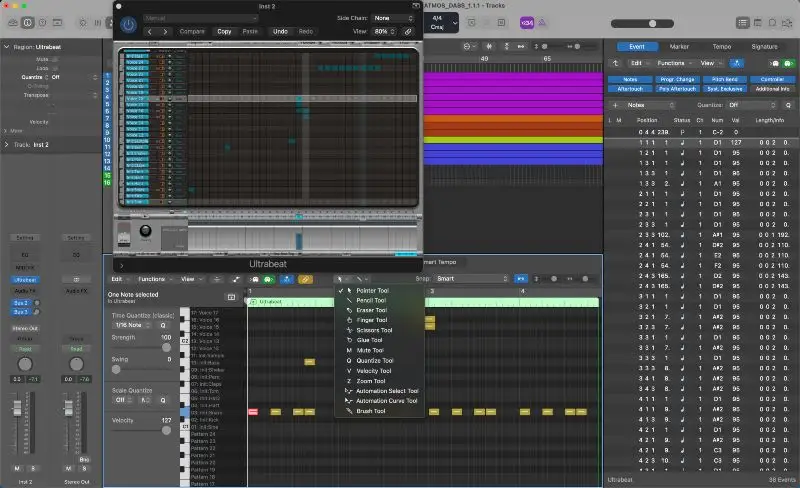This screenshot has height=488, width=800.
Task: Open the piano roll Snap dropdown
Action: click(470, 279)
